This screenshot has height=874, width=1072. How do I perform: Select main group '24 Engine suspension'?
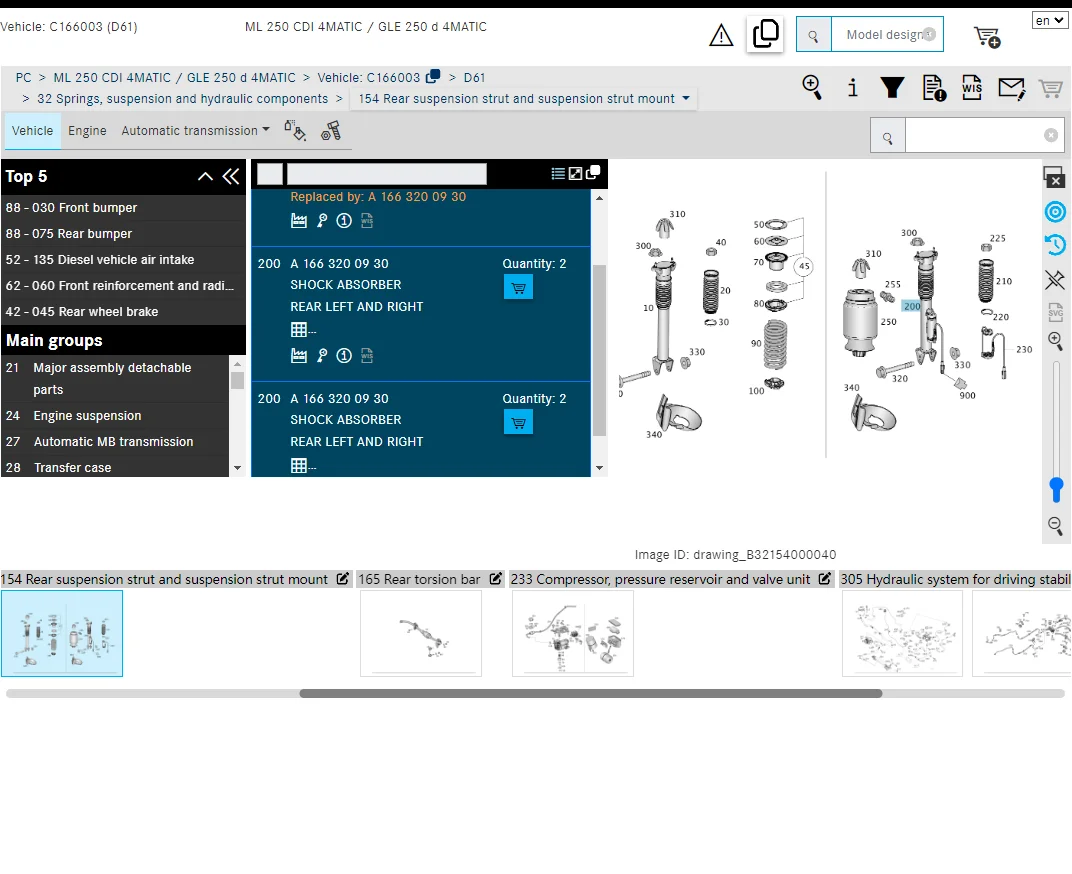115,415
